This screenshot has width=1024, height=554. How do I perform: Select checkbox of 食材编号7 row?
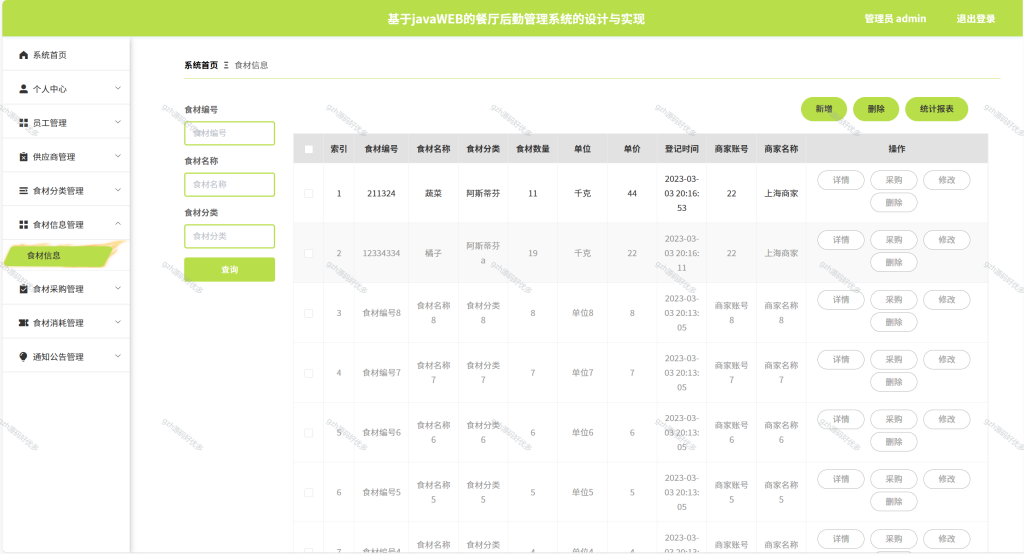(309, 373)
